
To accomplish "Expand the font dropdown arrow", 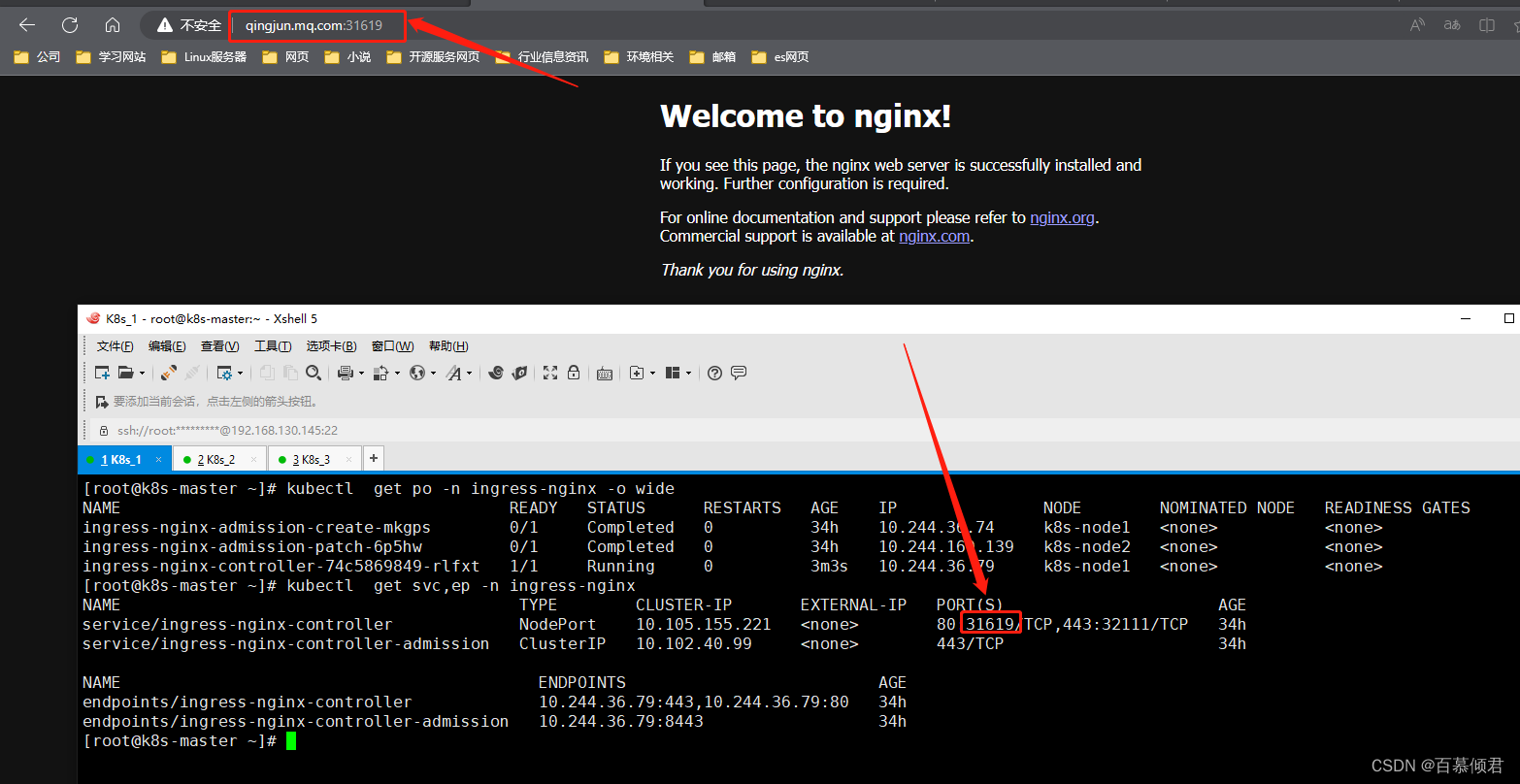I will (x=469, y=373).
